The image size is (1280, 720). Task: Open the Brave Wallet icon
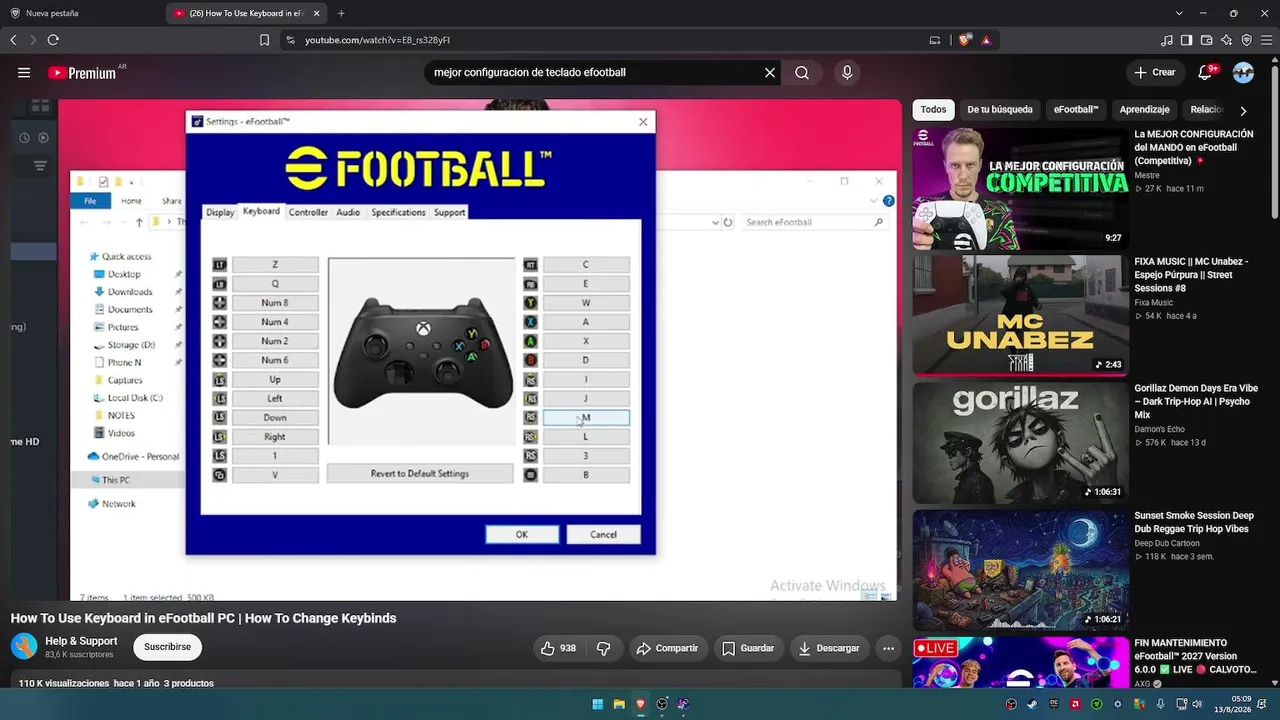[1207, 40]
